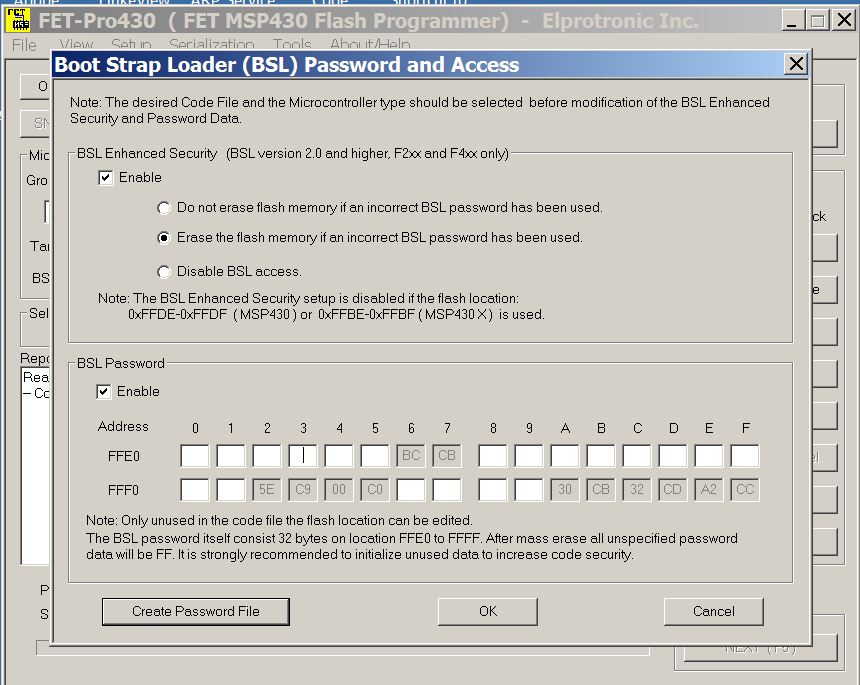The image size is (860, 685).
Task: Click FFE0 row byte field column 0
Action: point(195,456)
